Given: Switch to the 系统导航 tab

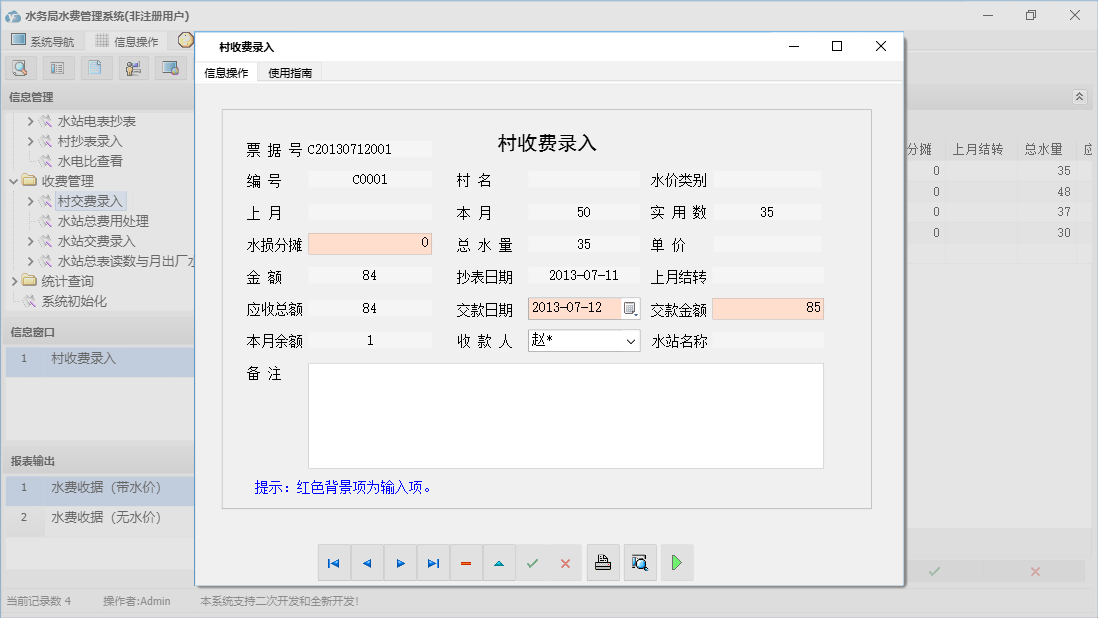Looking at the screenshot, I should (44, 40).
